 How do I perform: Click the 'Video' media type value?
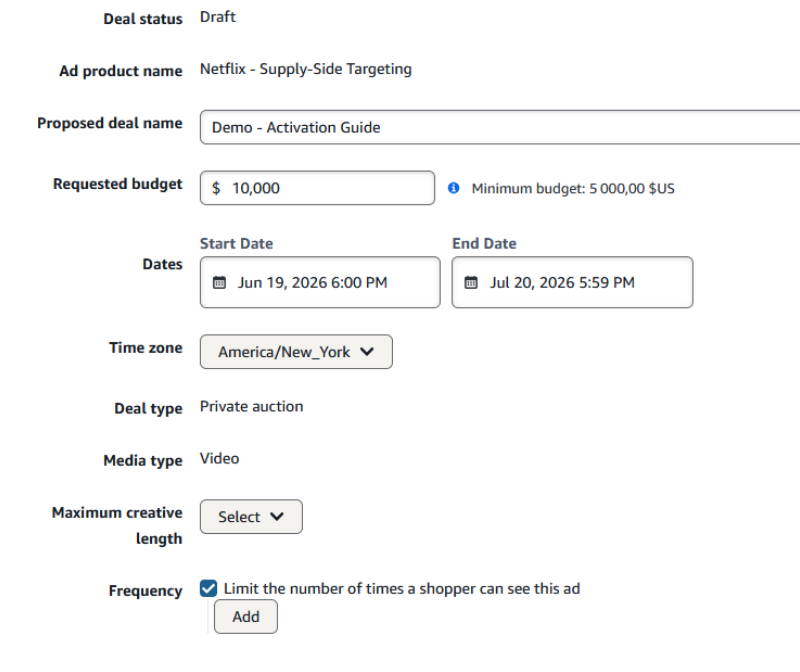219,459
